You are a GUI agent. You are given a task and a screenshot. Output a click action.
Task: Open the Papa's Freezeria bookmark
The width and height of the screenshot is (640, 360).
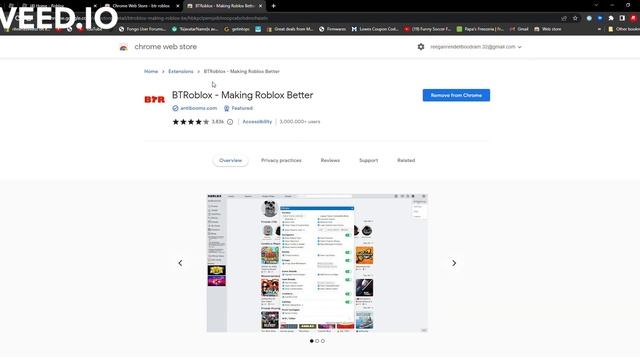tap(480, 29)
